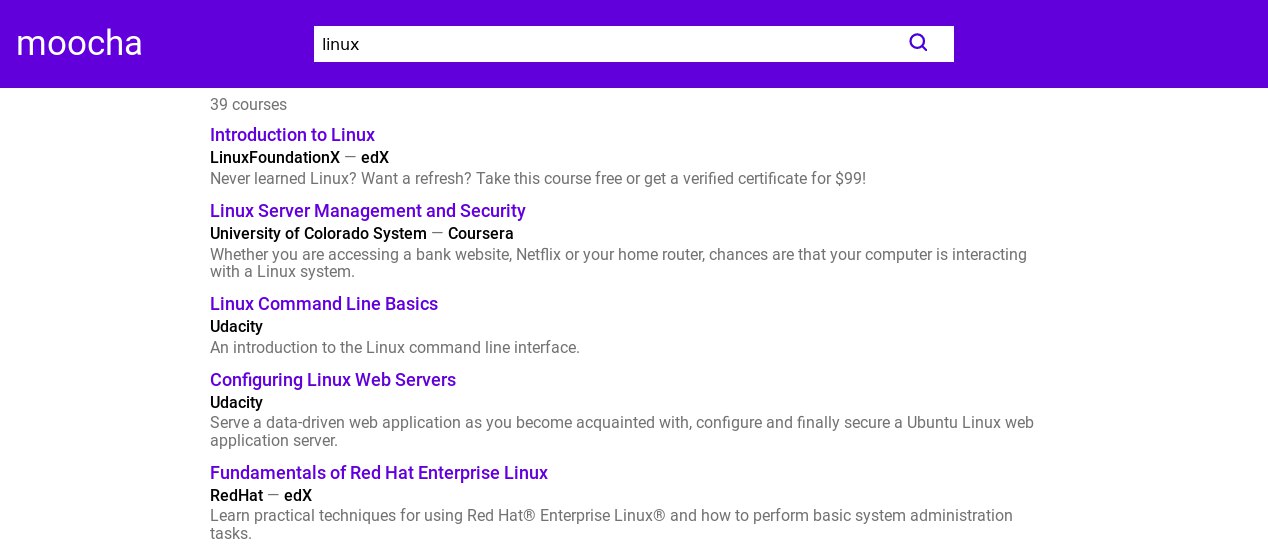Click the RedHat institution name
Viewport: 1268px width, 549px height.
coord(236,496)
